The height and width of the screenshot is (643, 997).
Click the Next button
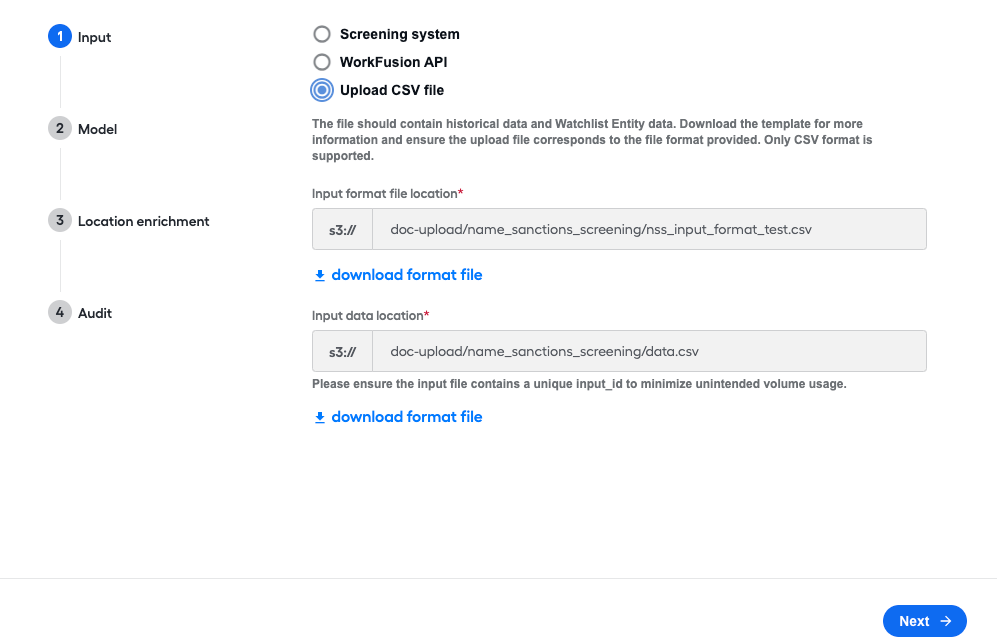coord(925,621)
